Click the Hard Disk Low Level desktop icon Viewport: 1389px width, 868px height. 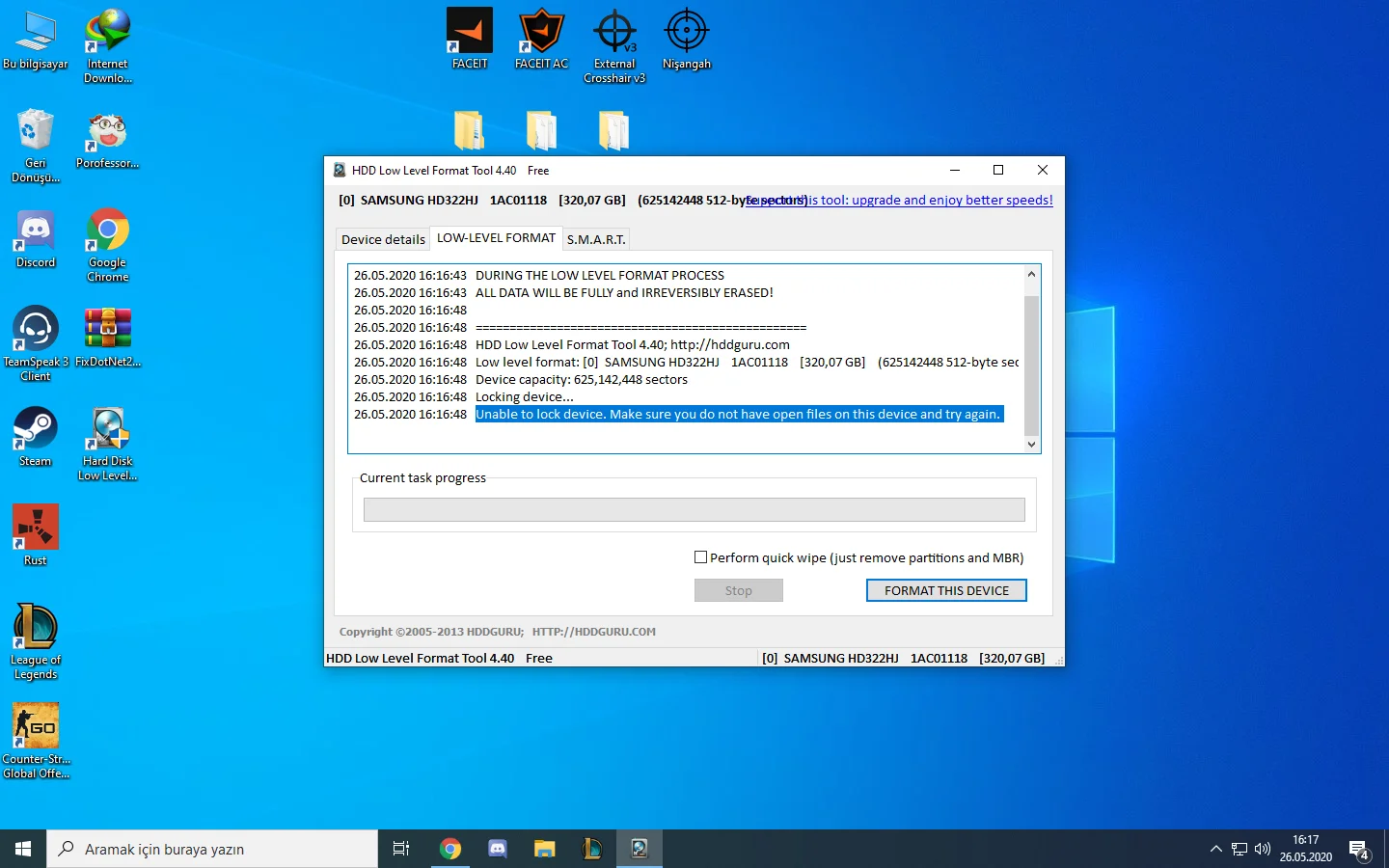(x=108, y=430)
